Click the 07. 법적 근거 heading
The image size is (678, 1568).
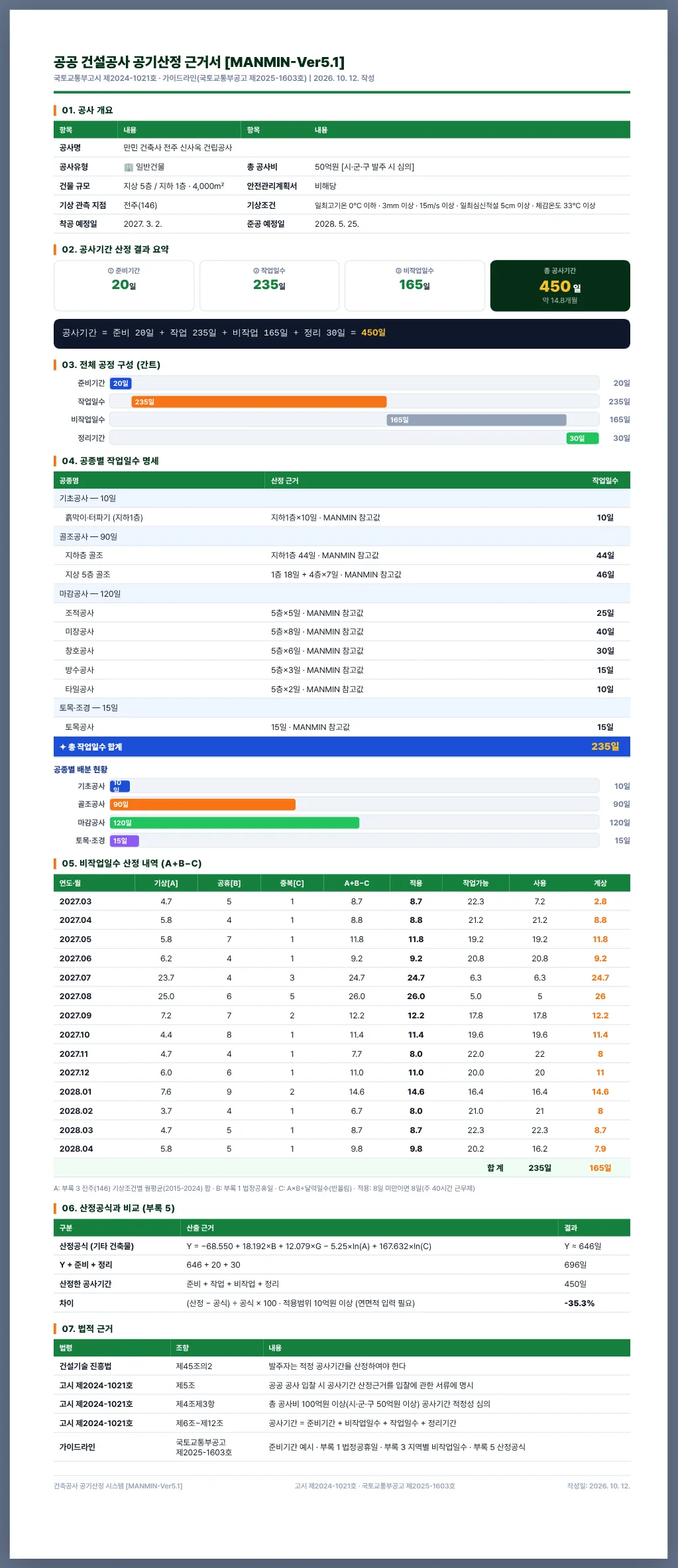87,1329
